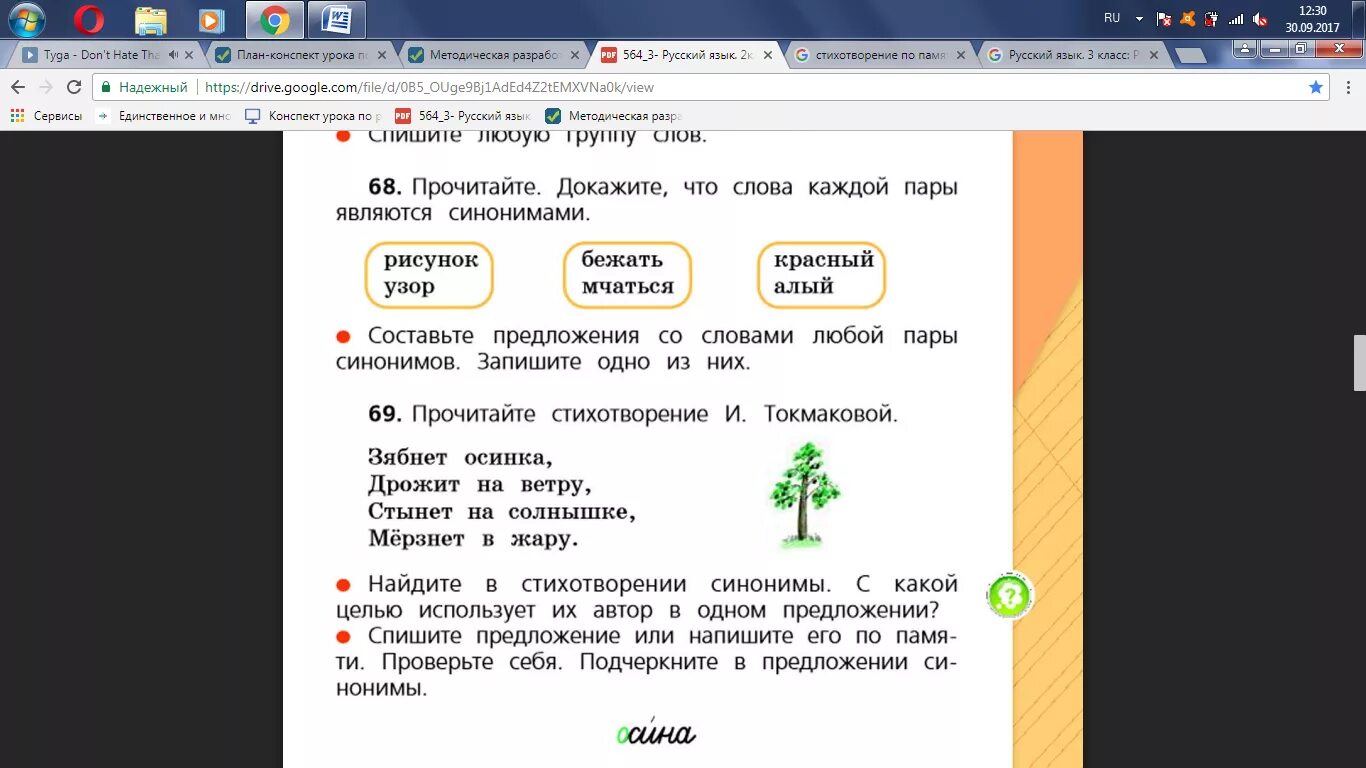Click the aspen tree illustration
Viewport: 1366px width, 768px height.
pyautogui.click(x=803, y=495)
